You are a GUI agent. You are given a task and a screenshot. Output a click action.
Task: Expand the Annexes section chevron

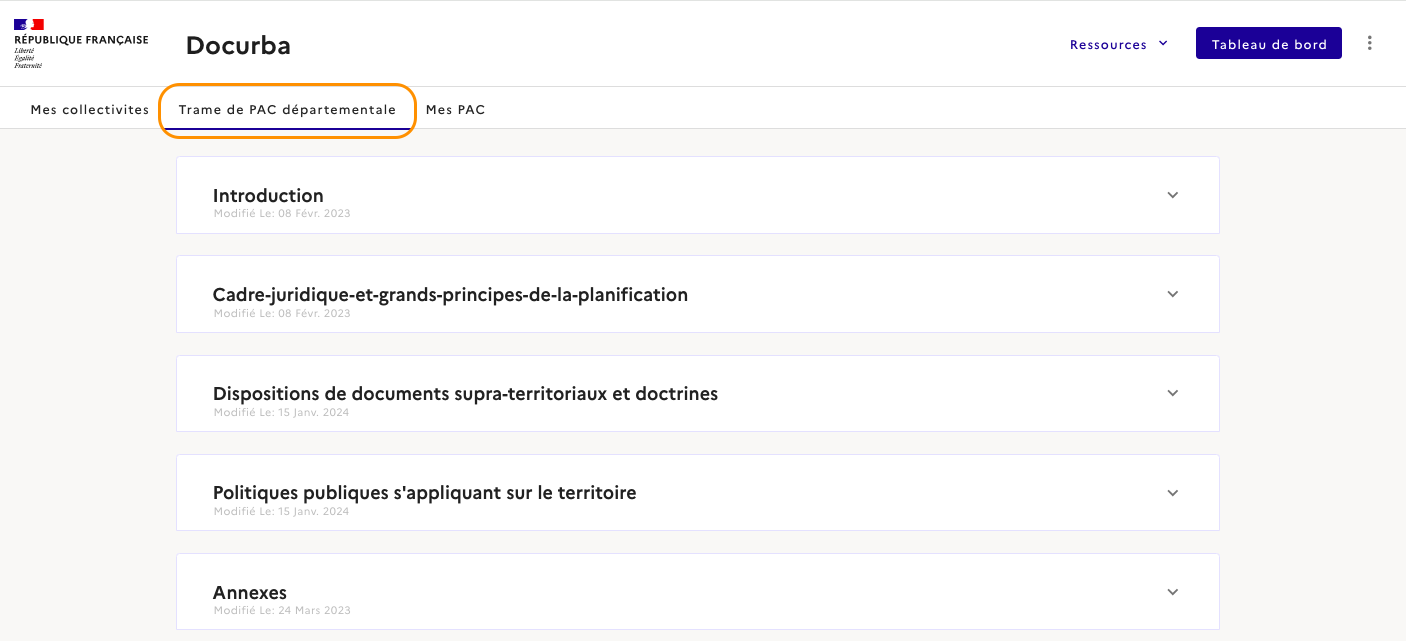coord(1173,592)
